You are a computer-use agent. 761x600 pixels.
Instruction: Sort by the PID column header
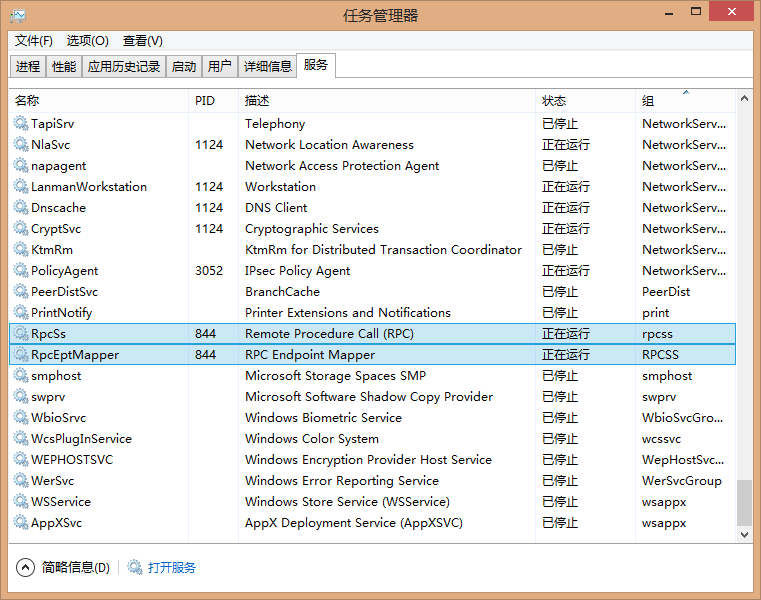pyautogui.click(x=213, y=101)
